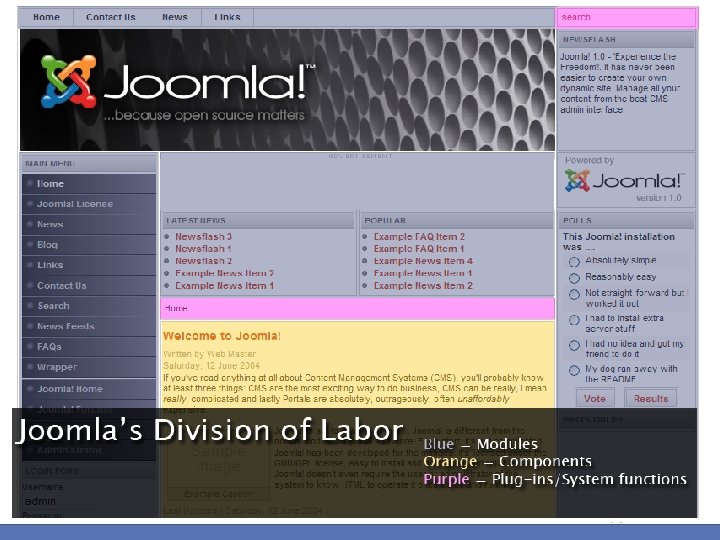720x540 pixels.
Task: Select I had no idea poll option
Action: click(574, 345)
